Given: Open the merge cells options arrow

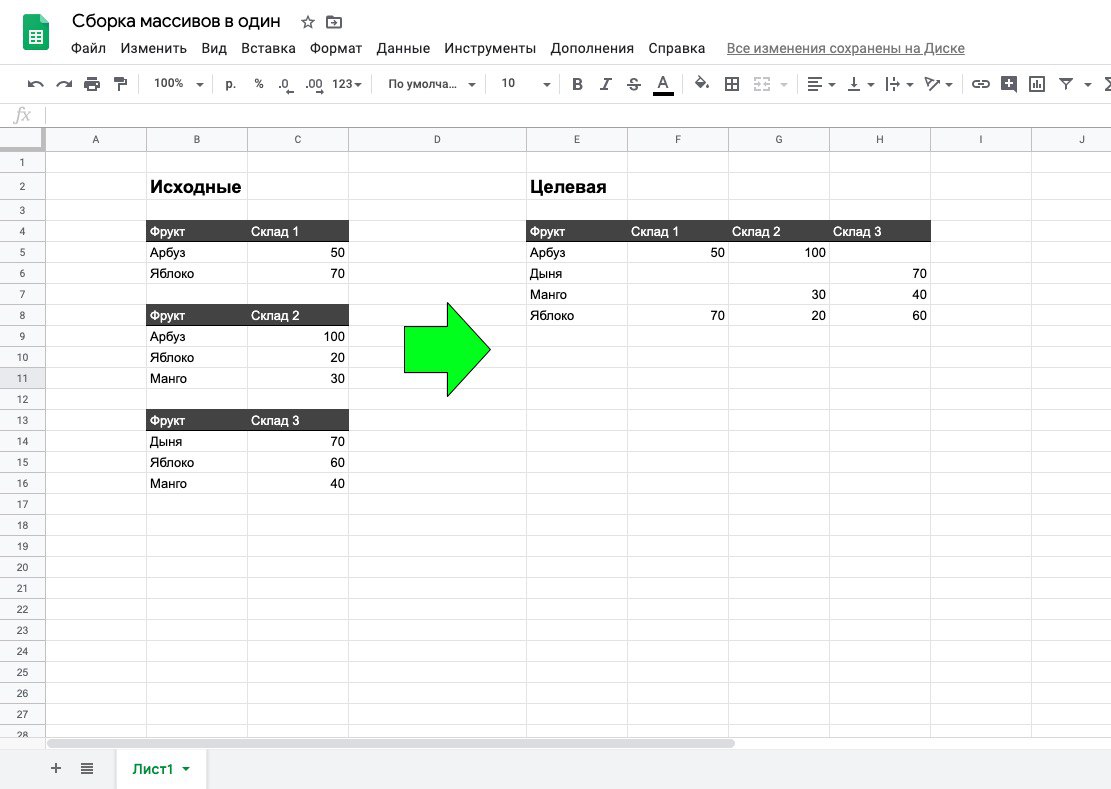Looking at the screenshot, I should [784, 85].
